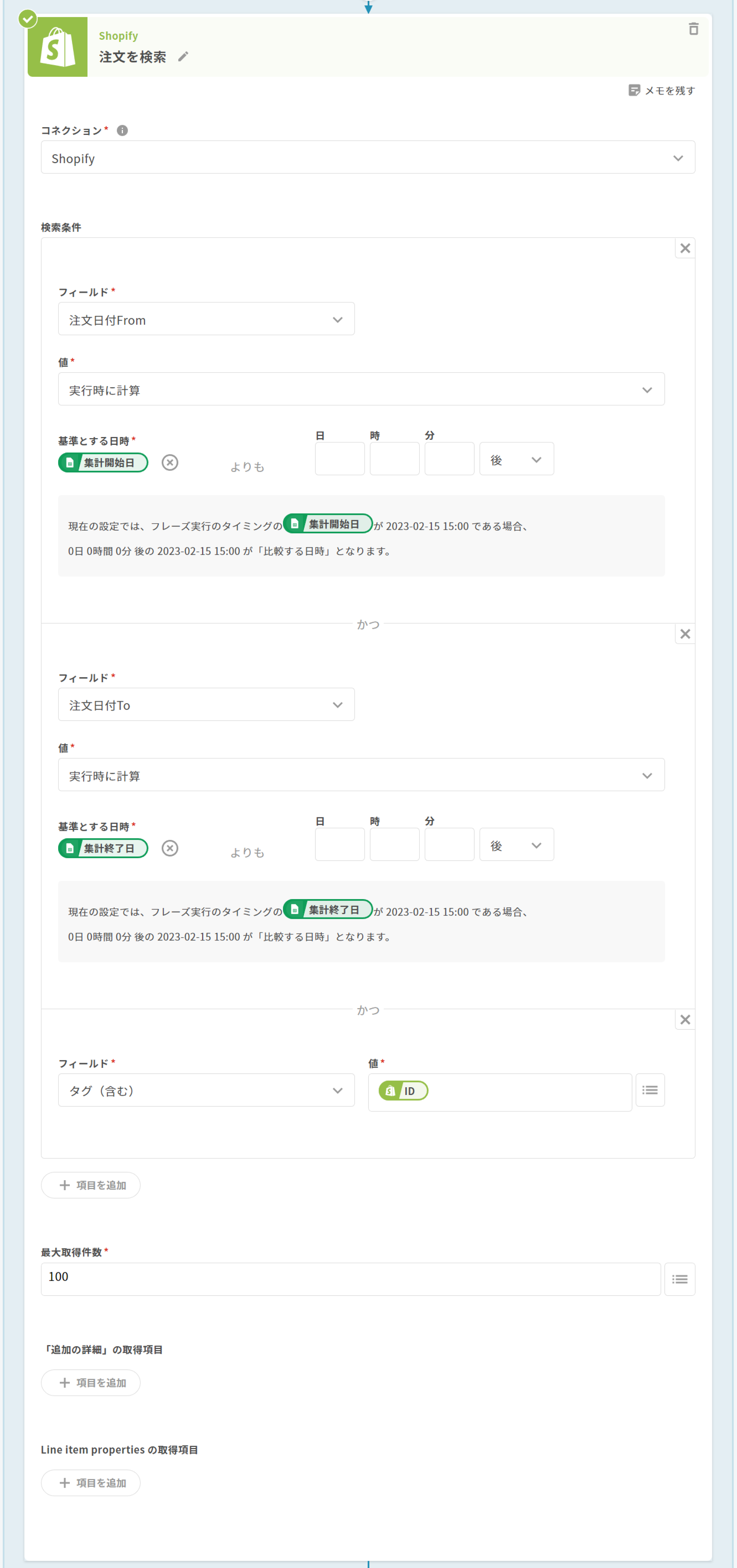Open the Shopify connection dropdown
The width and height of the screenshot is (737, 1568).
tap(367, 158)
